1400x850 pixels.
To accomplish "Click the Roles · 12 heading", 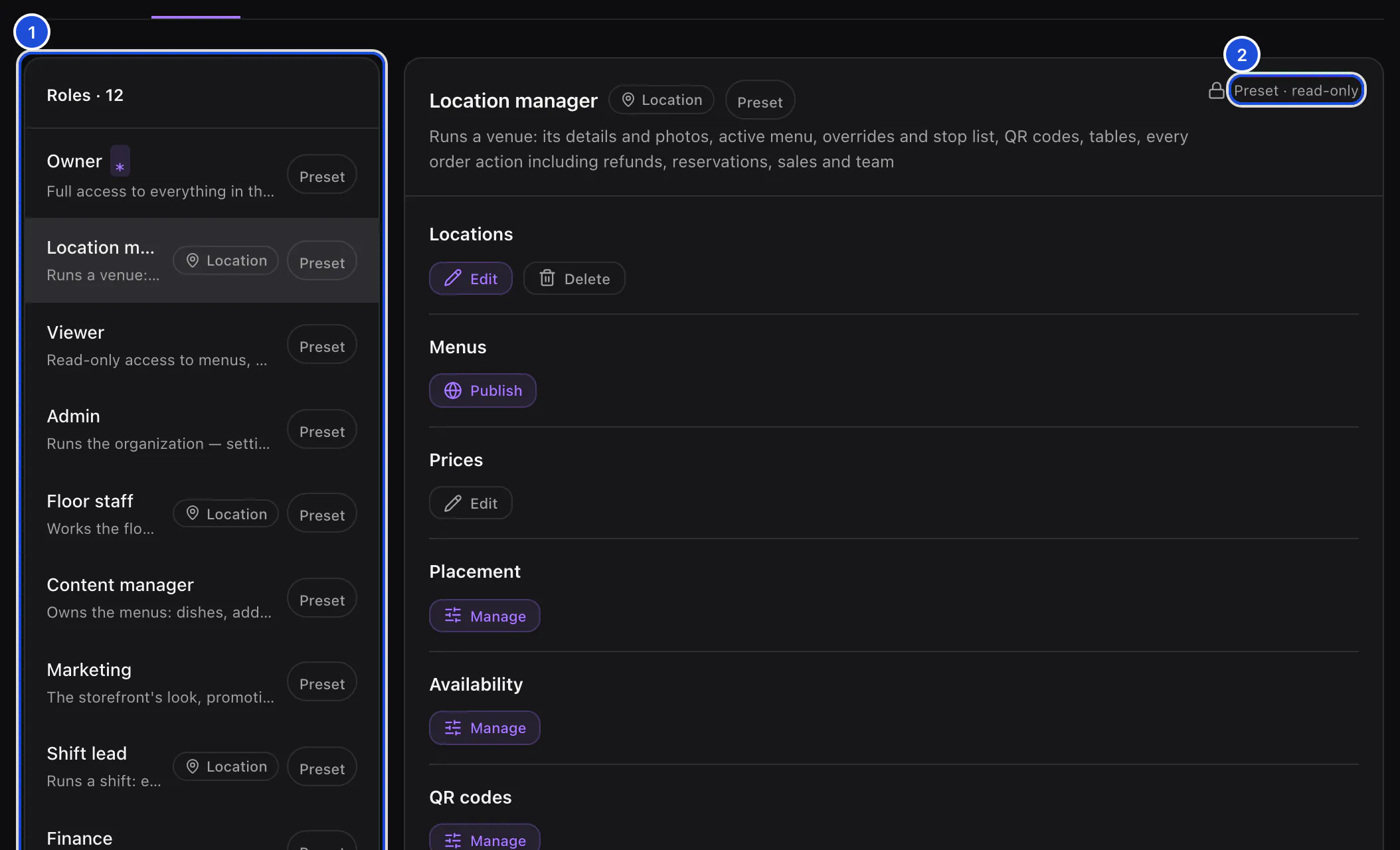I will (x=85, y=95).
